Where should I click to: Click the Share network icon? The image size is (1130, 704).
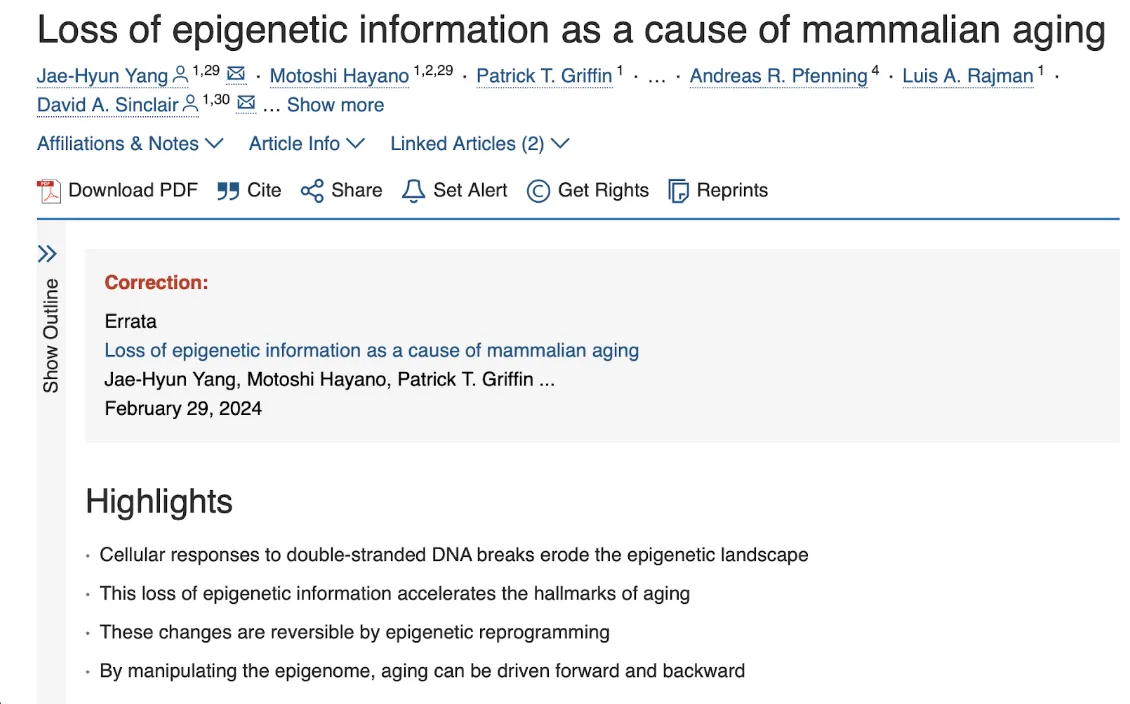[x=312, y=190]
